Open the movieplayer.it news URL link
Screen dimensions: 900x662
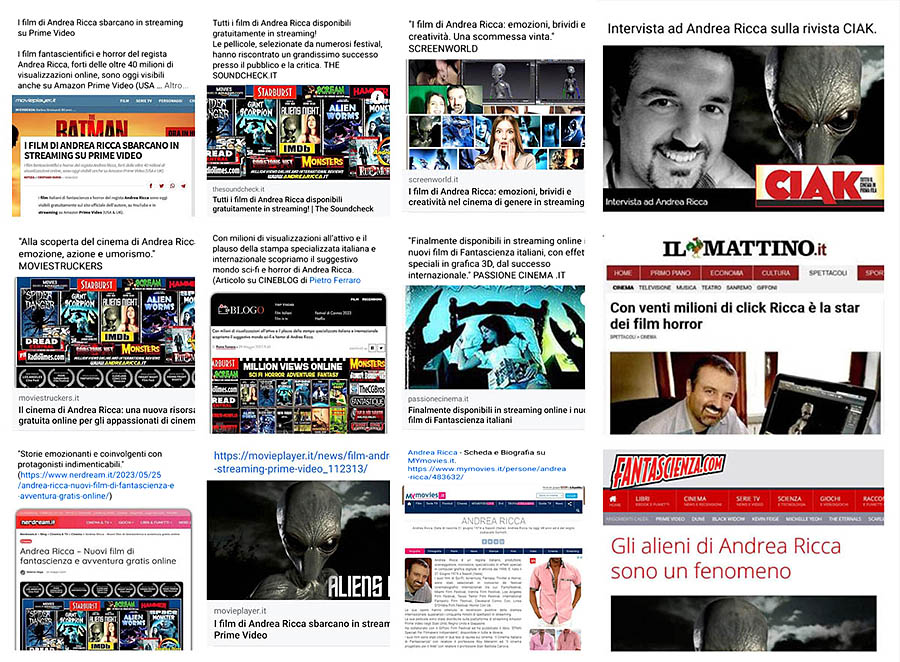(301, 462)
